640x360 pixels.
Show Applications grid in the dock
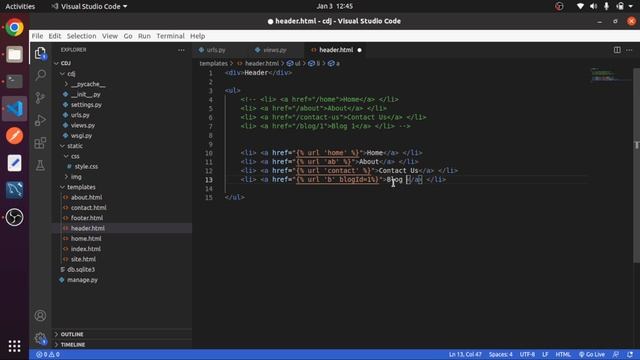14,346
